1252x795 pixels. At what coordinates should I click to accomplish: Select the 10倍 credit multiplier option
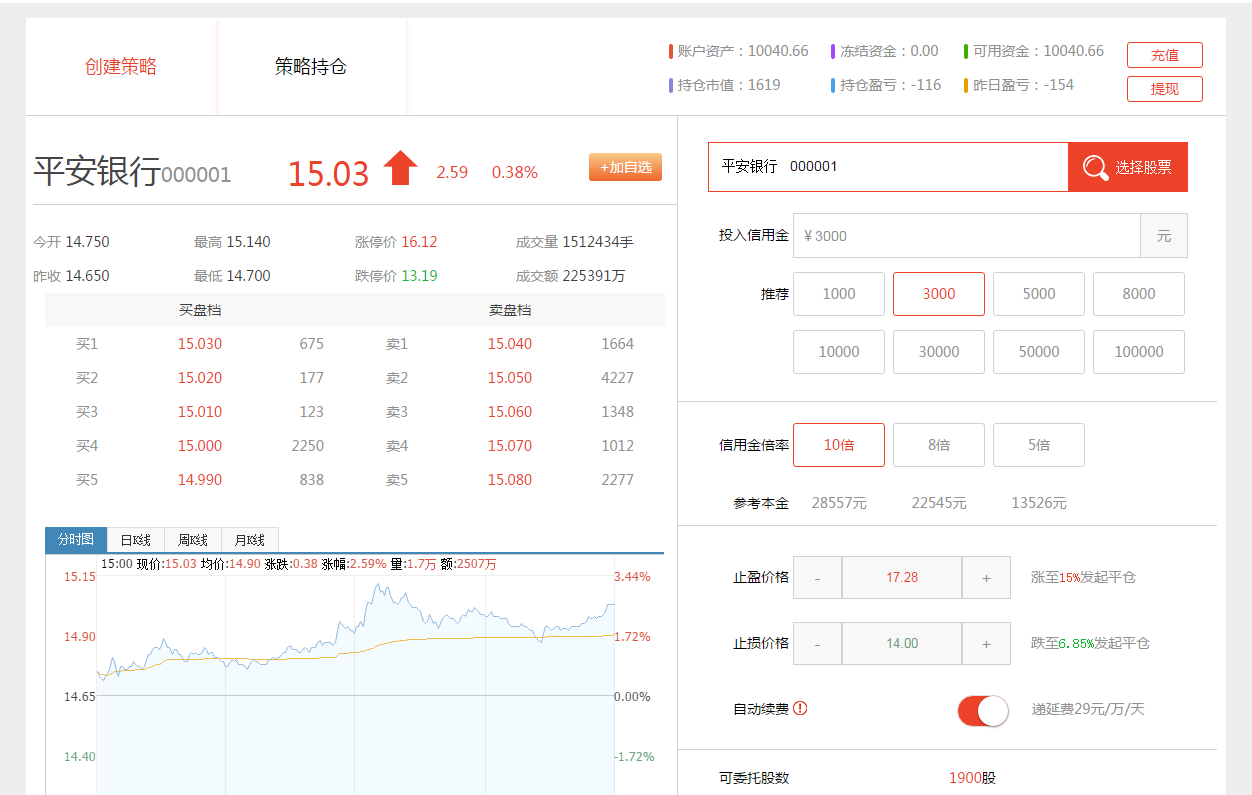tap(838, 445)
